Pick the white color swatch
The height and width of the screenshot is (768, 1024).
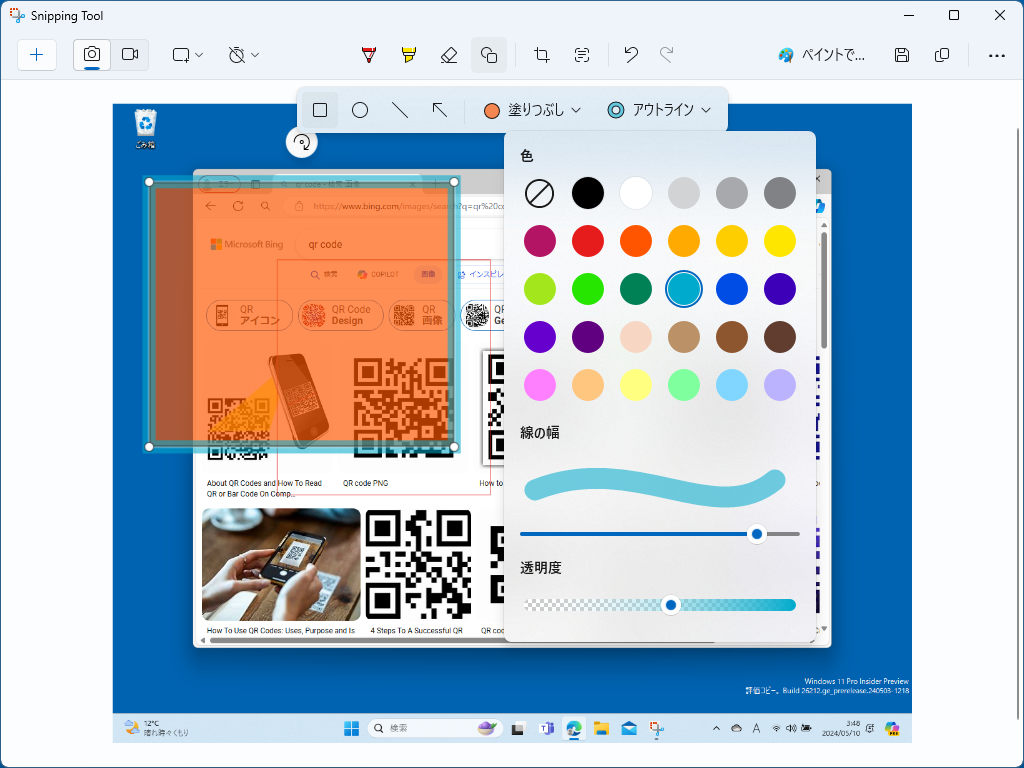click(x=635, y=193)
